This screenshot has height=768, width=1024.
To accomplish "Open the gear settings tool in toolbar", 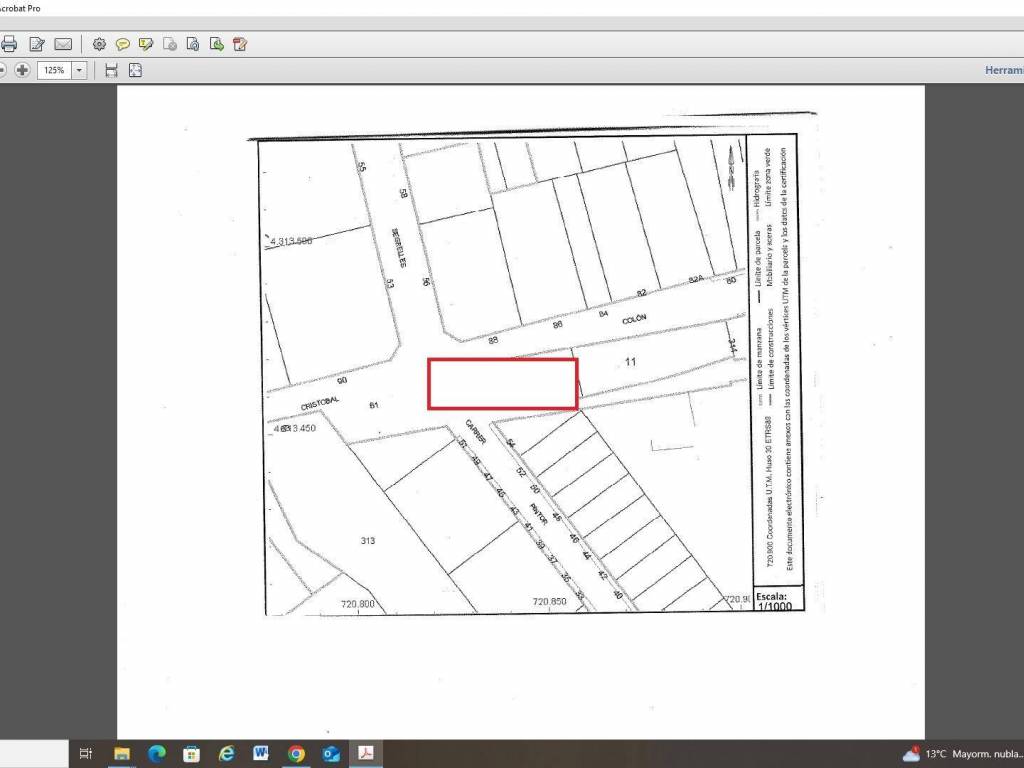I will click(x=99, y=44).
